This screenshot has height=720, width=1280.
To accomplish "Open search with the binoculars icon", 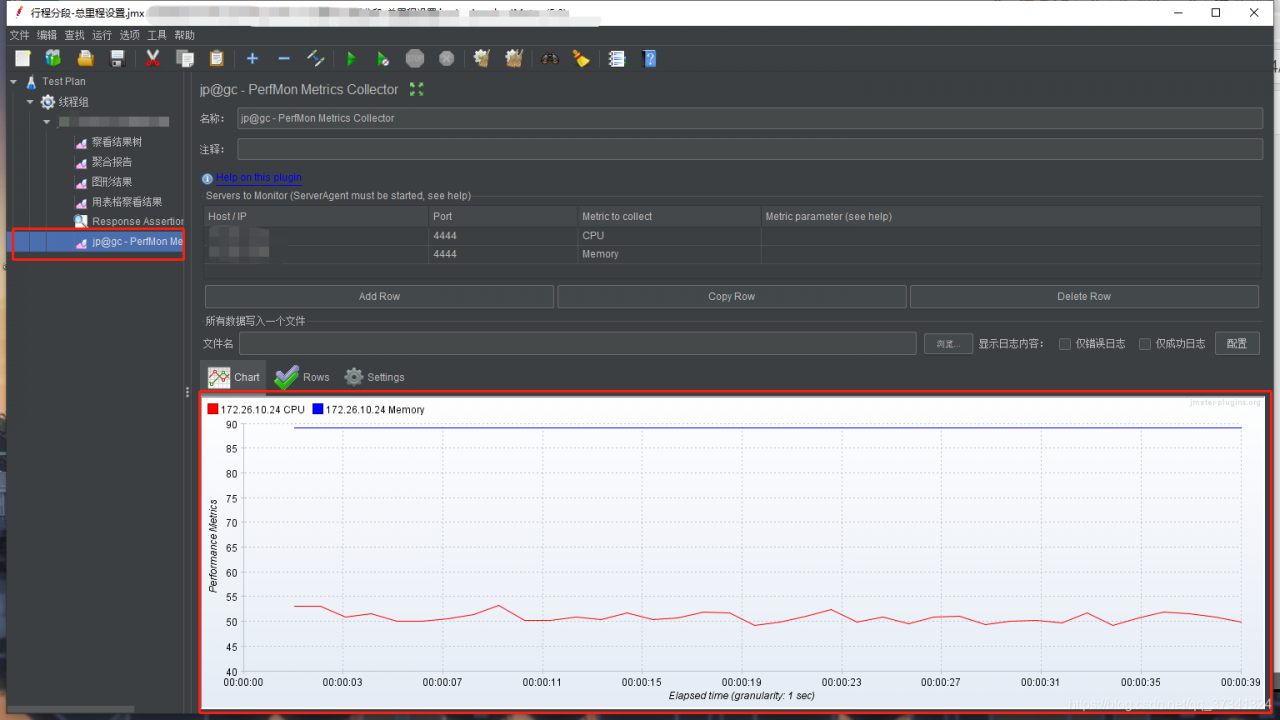I will point(549,59).
